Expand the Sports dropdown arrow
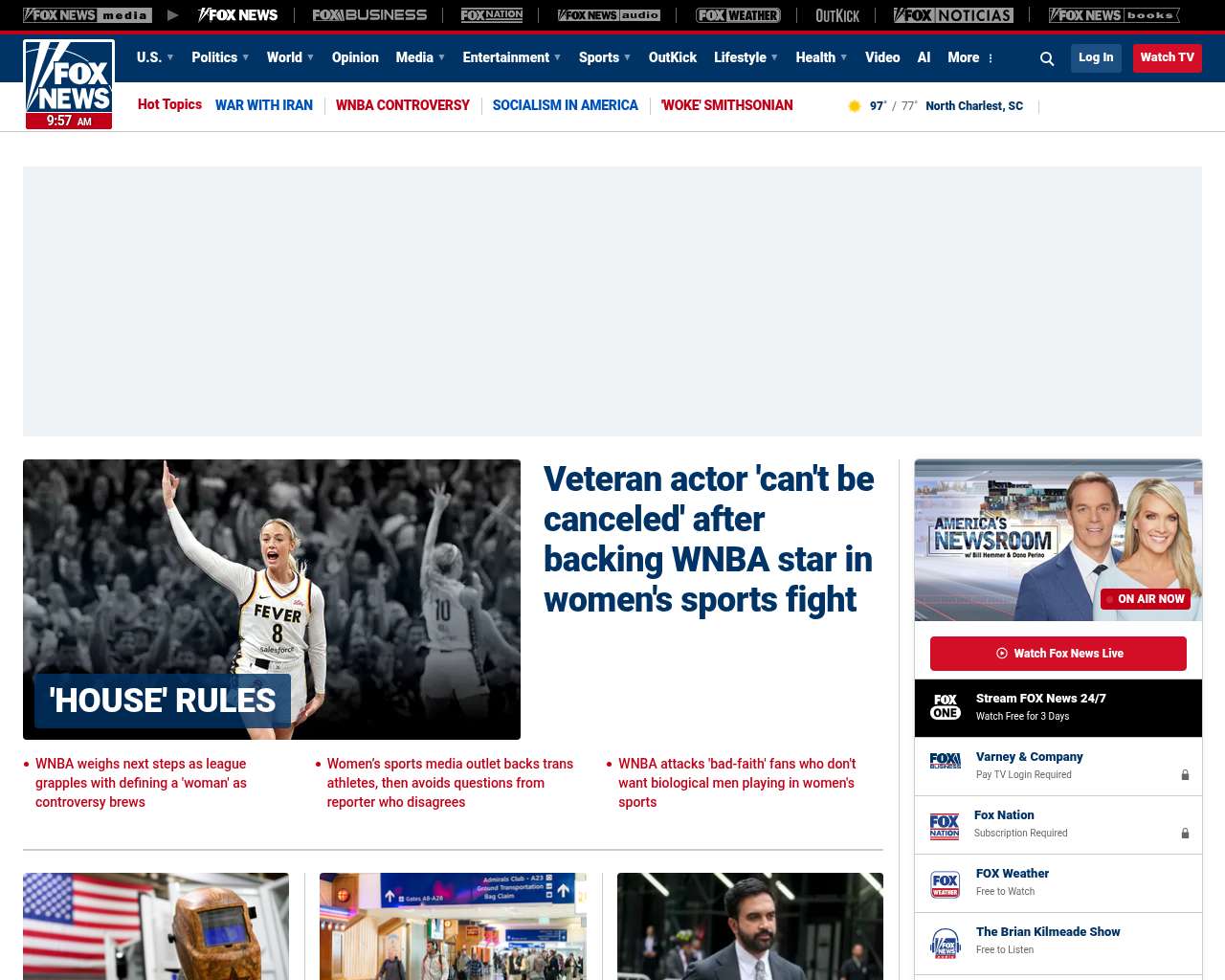Viewport: 1225px width, 980px height. point(628,57)
